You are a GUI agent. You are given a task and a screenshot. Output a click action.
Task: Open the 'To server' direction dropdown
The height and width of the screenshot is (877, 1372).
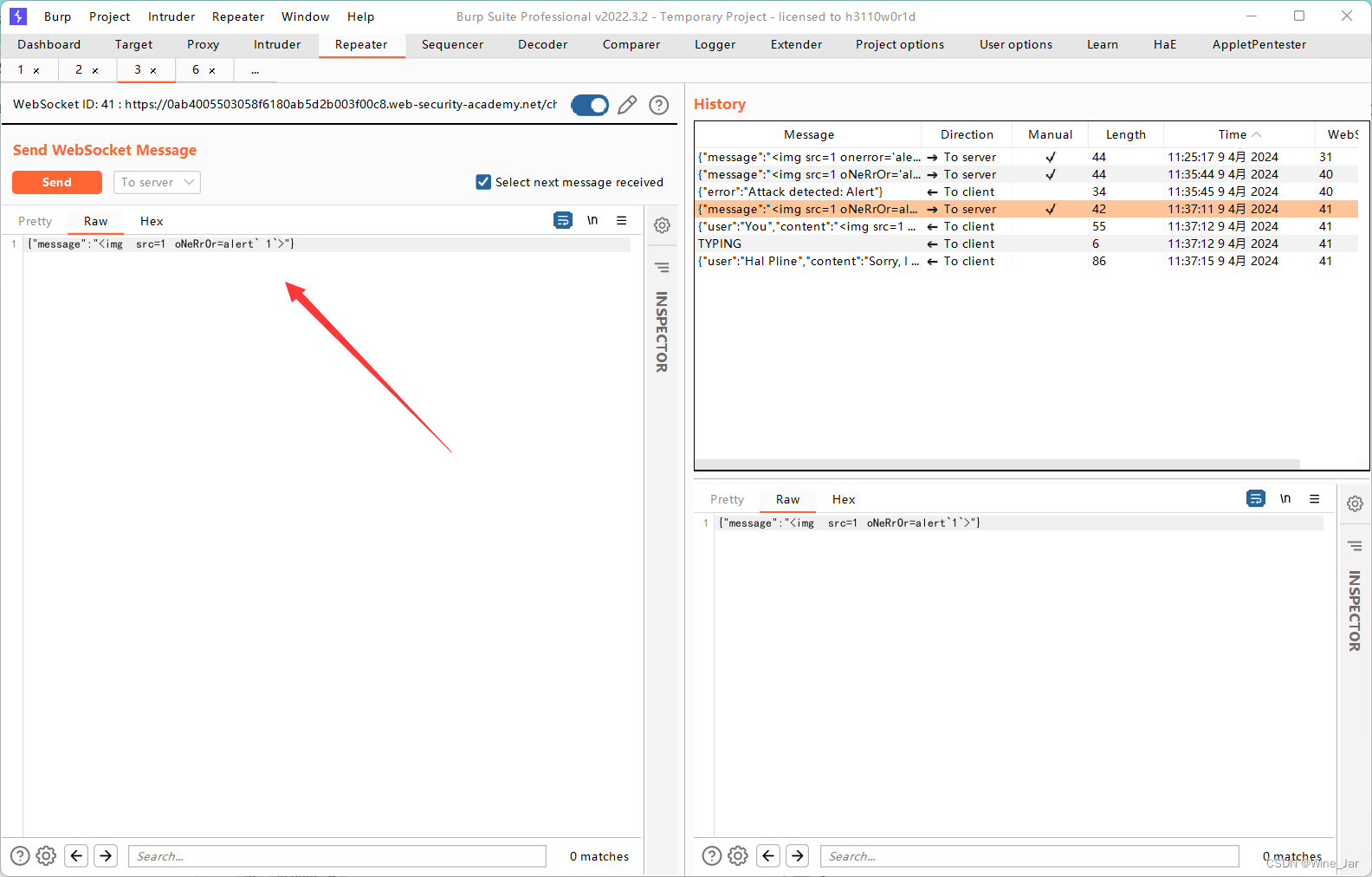157,182
